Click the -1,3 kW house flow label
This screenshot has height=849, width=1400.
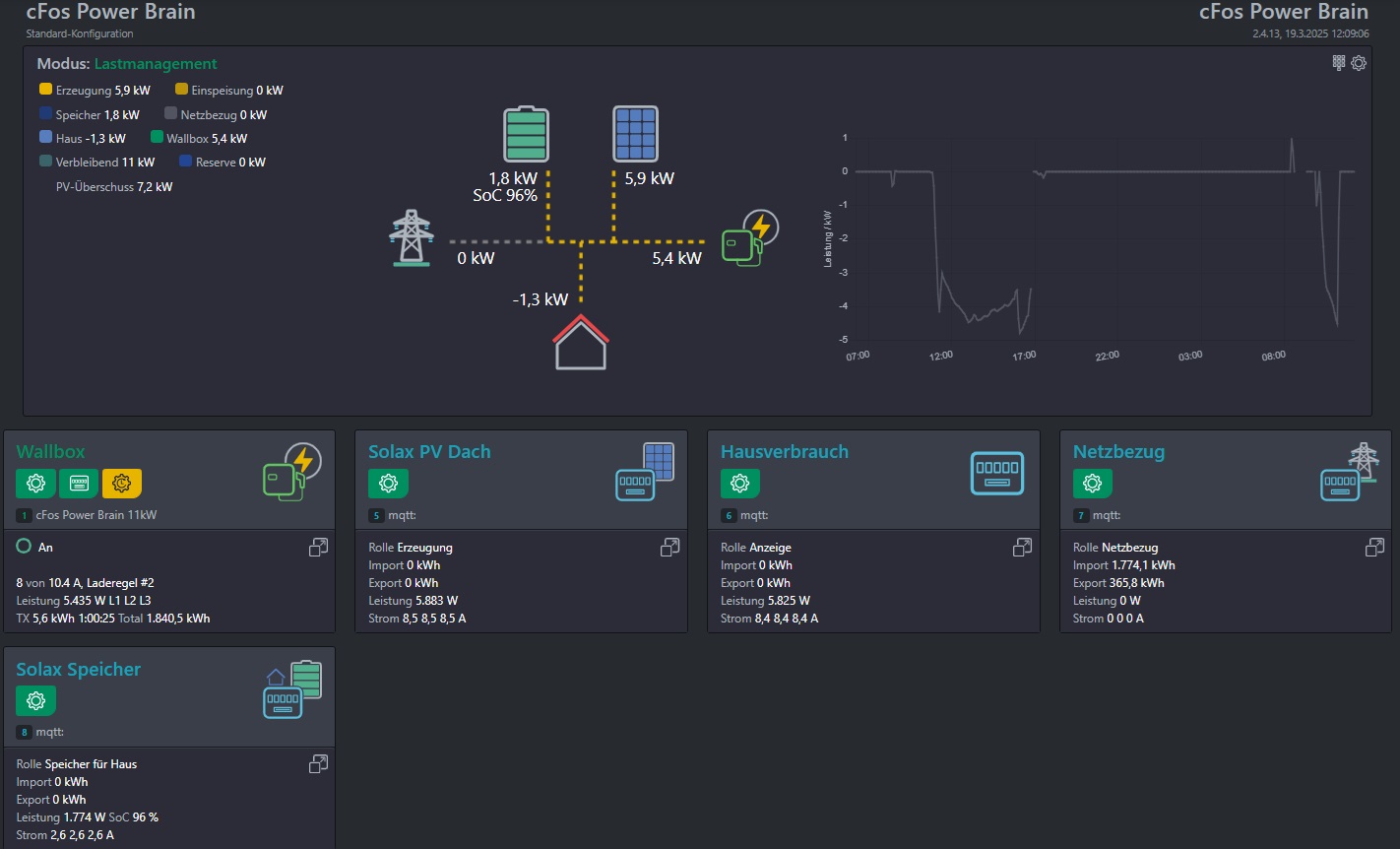541,299
